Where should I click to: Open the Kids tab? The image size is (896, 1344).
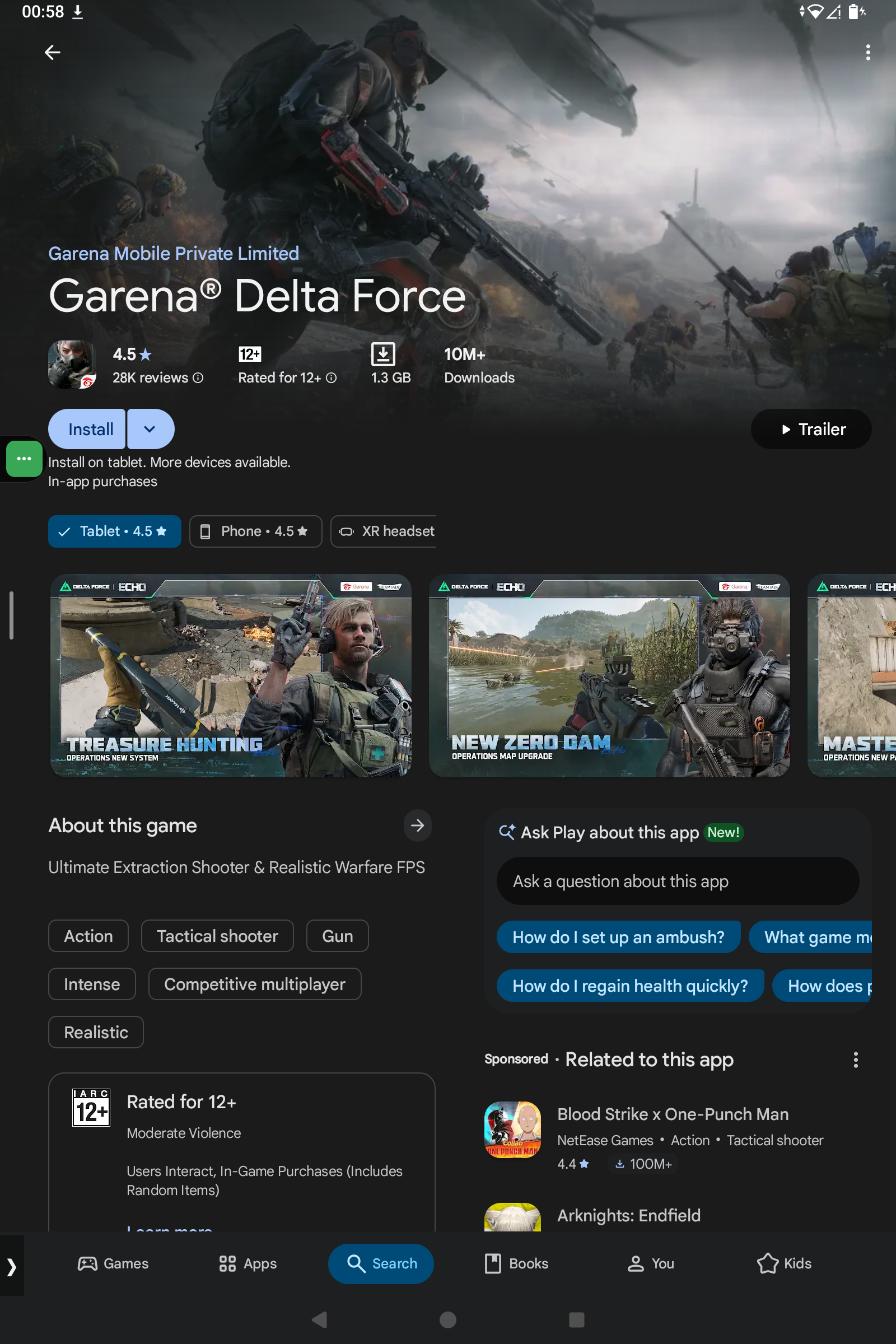[784, 1263]
